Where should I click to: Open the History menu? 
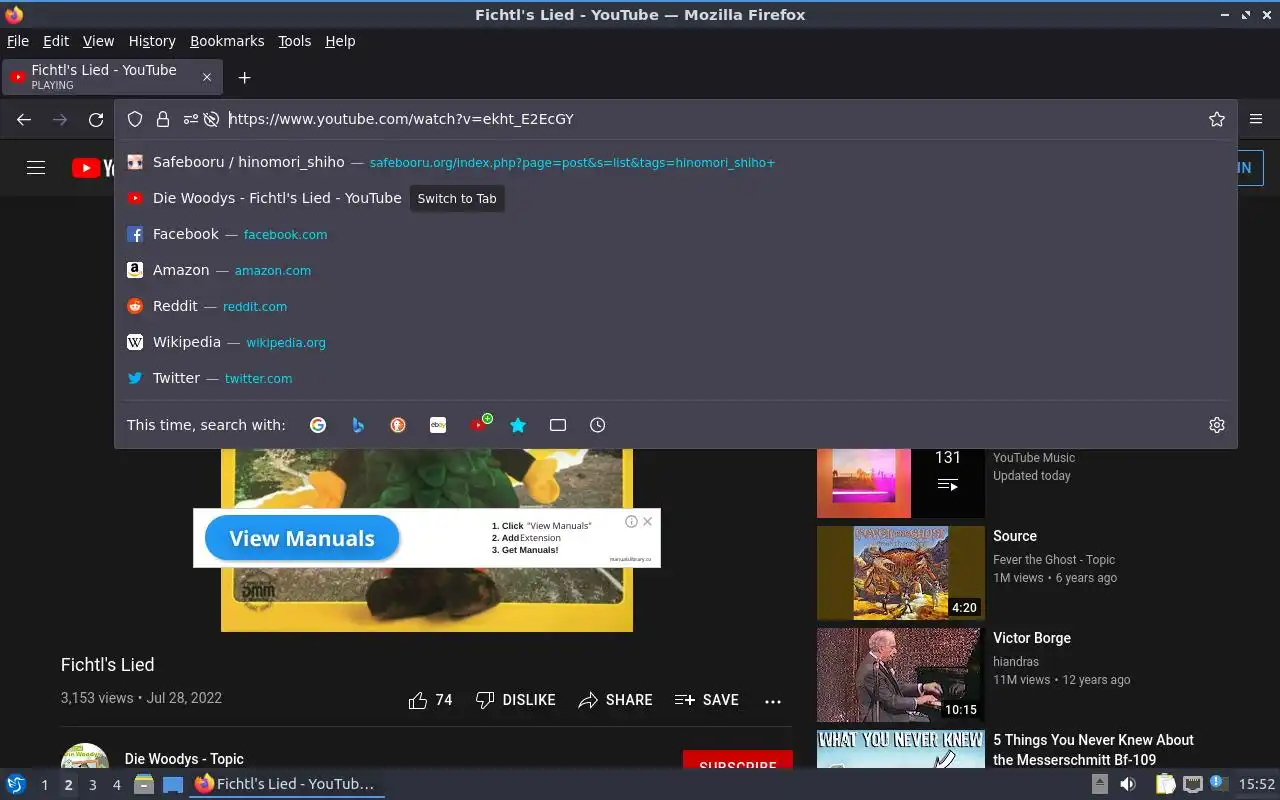[x=152, y=41]
